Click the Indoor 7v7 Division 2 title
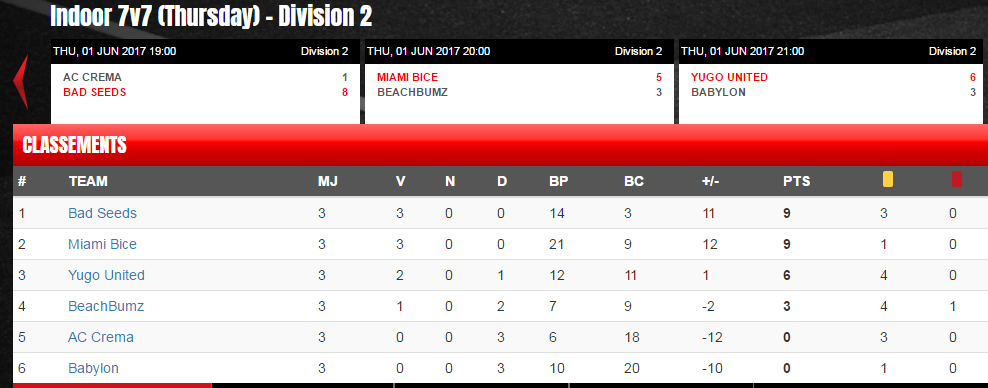 pyautogui.click(x=211, y=16)
